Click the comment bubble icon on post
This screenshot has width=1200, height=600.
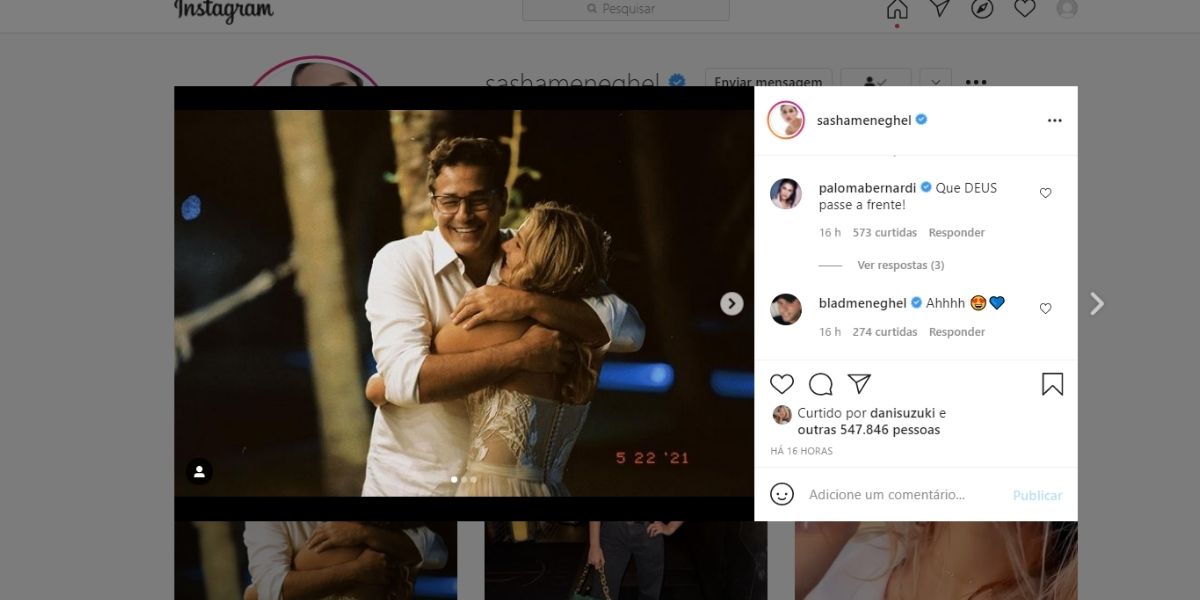821,384
